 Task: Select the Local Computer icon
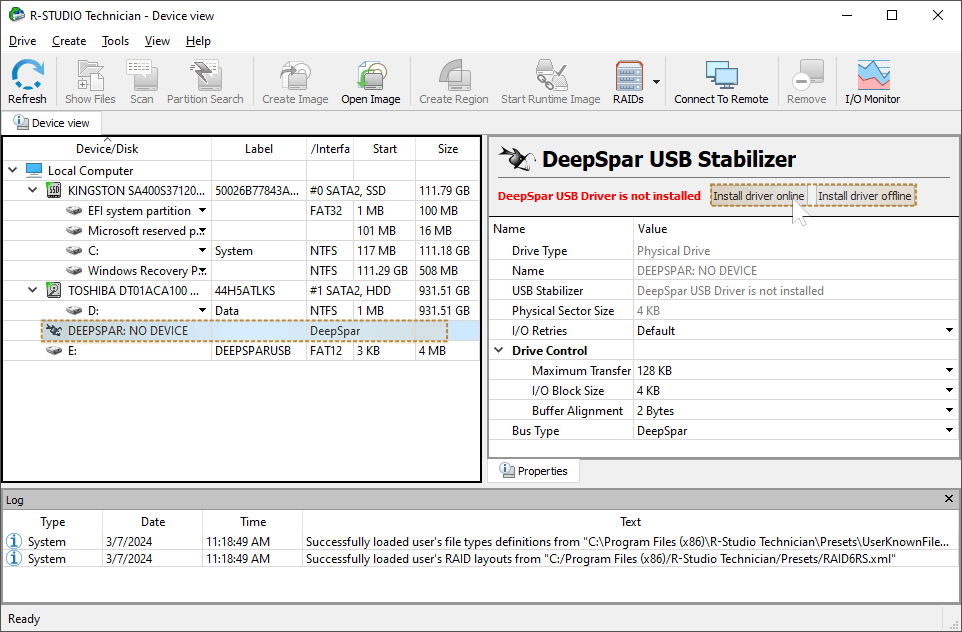34,170
